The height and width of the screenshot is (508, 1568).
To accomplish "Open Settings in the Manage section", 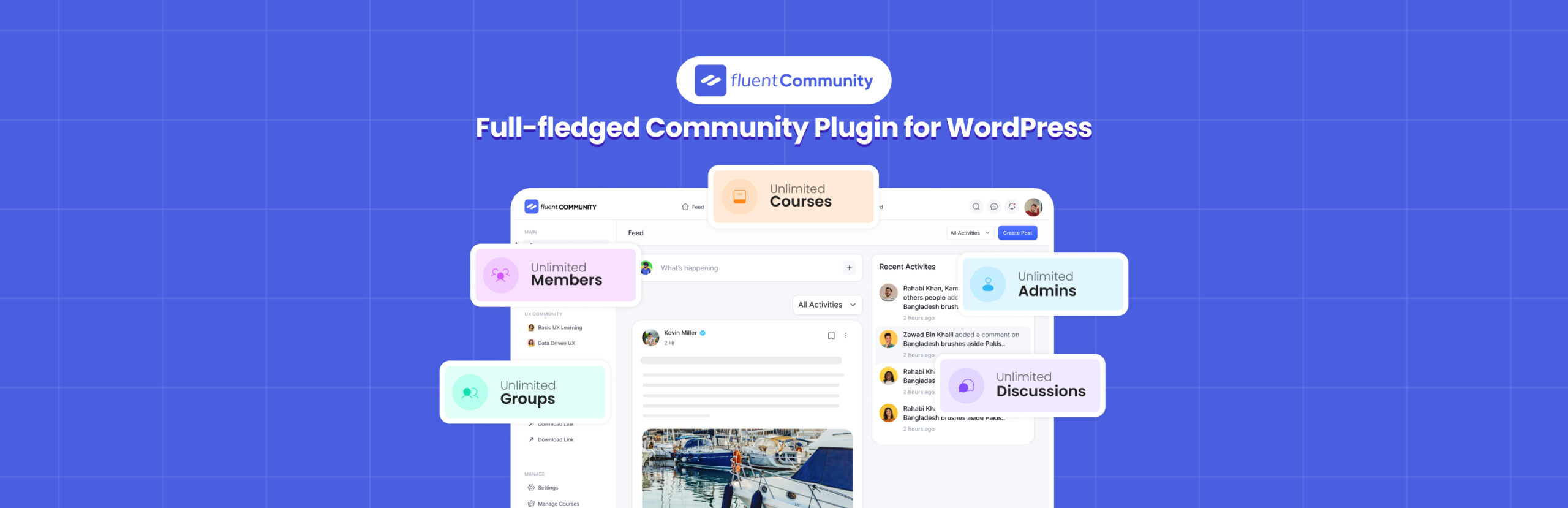I will [x=547, y=488].
